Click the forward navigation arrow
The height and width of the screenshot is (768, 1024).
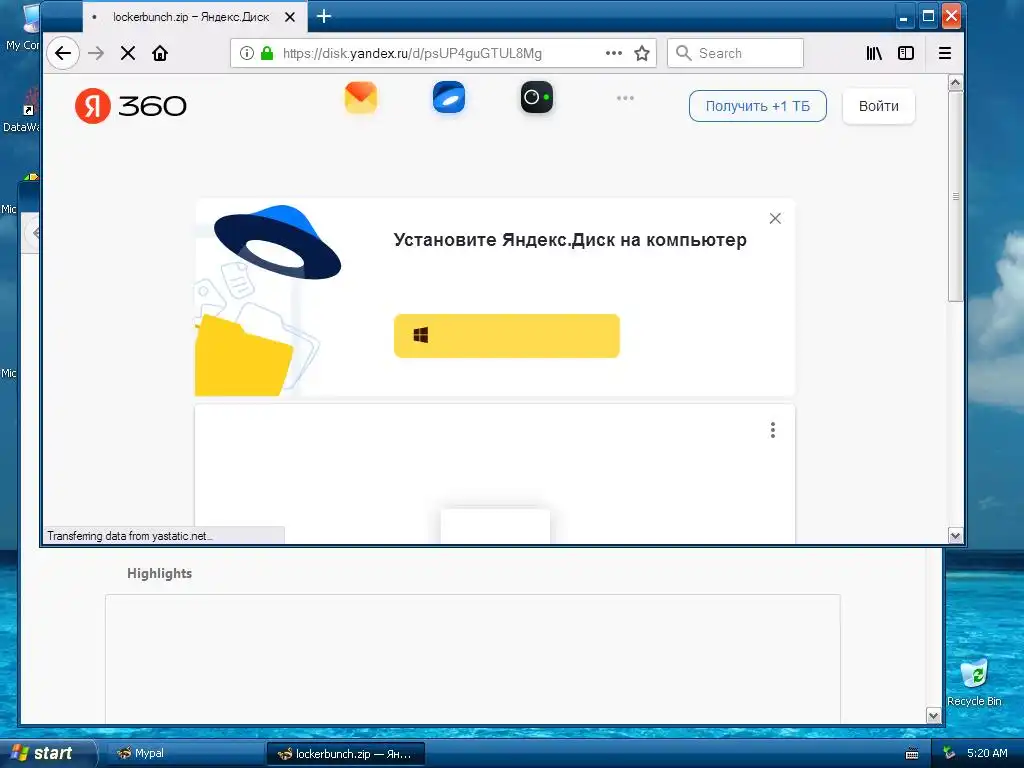coord(96,53)
